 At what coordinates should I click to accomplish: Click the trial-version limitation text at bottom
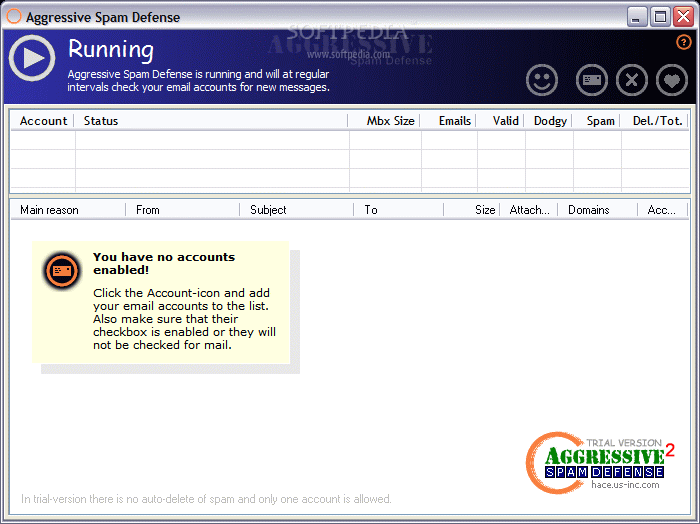coord(206,499)
